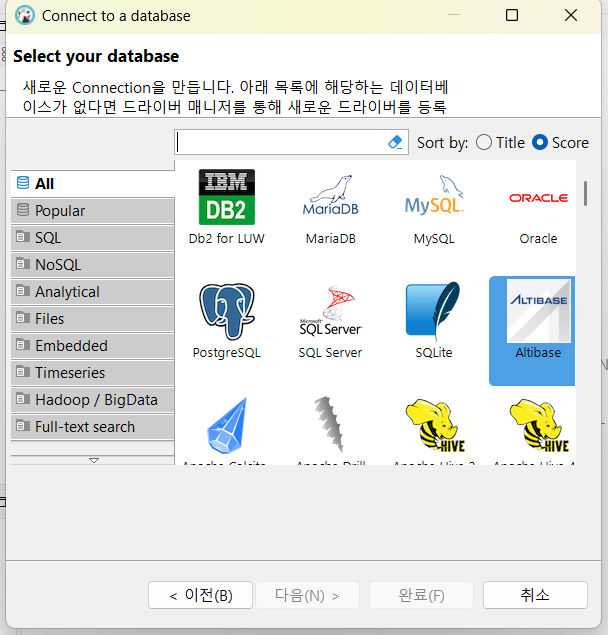Switch to the Embedded category
Screen dimensions: 608x635
[x=93, y=346]
